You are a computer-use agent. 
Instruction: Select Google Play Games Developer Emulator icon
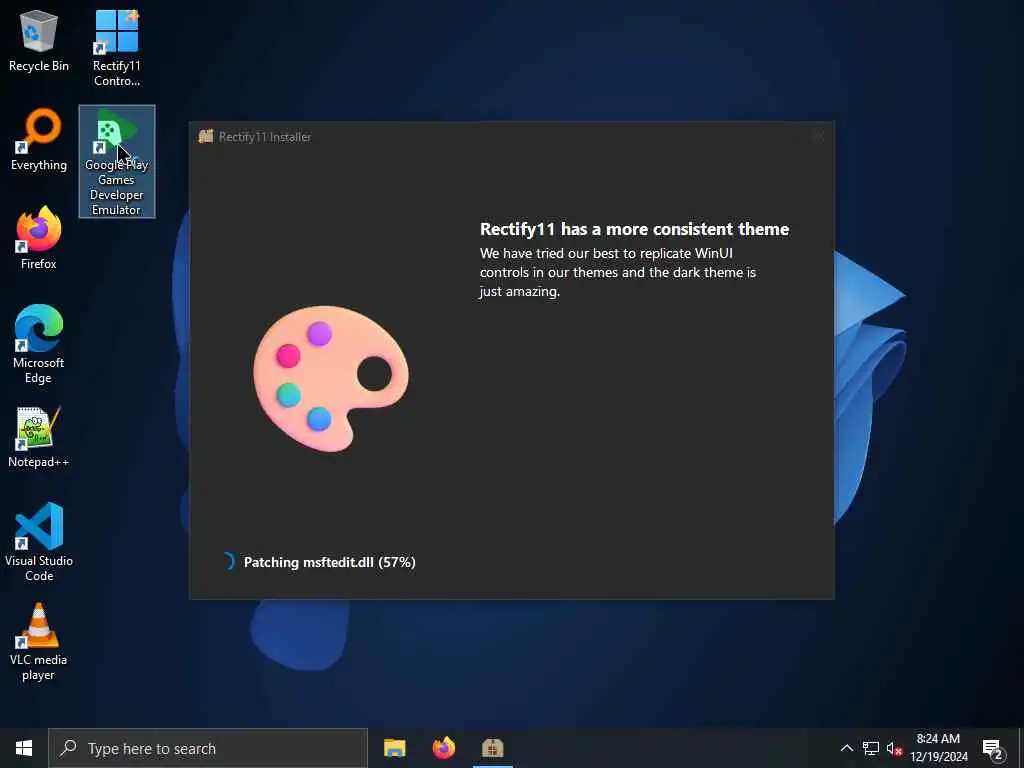117,161
